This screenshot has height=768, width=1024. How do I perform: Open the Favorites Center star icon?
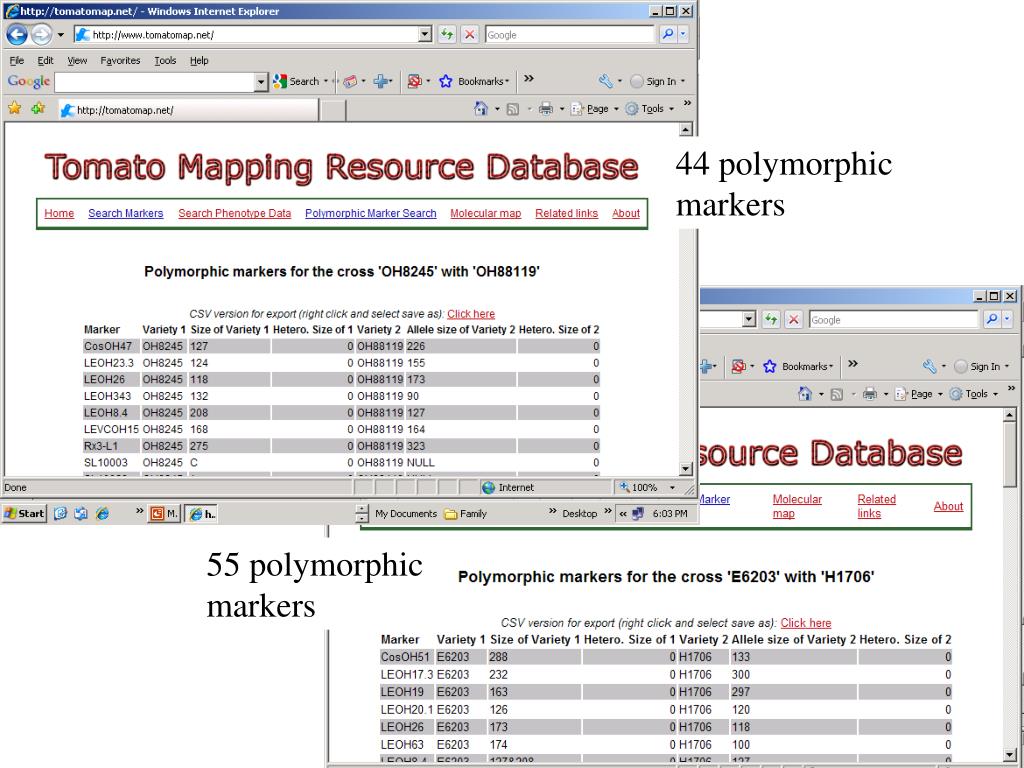coord(14,108)
